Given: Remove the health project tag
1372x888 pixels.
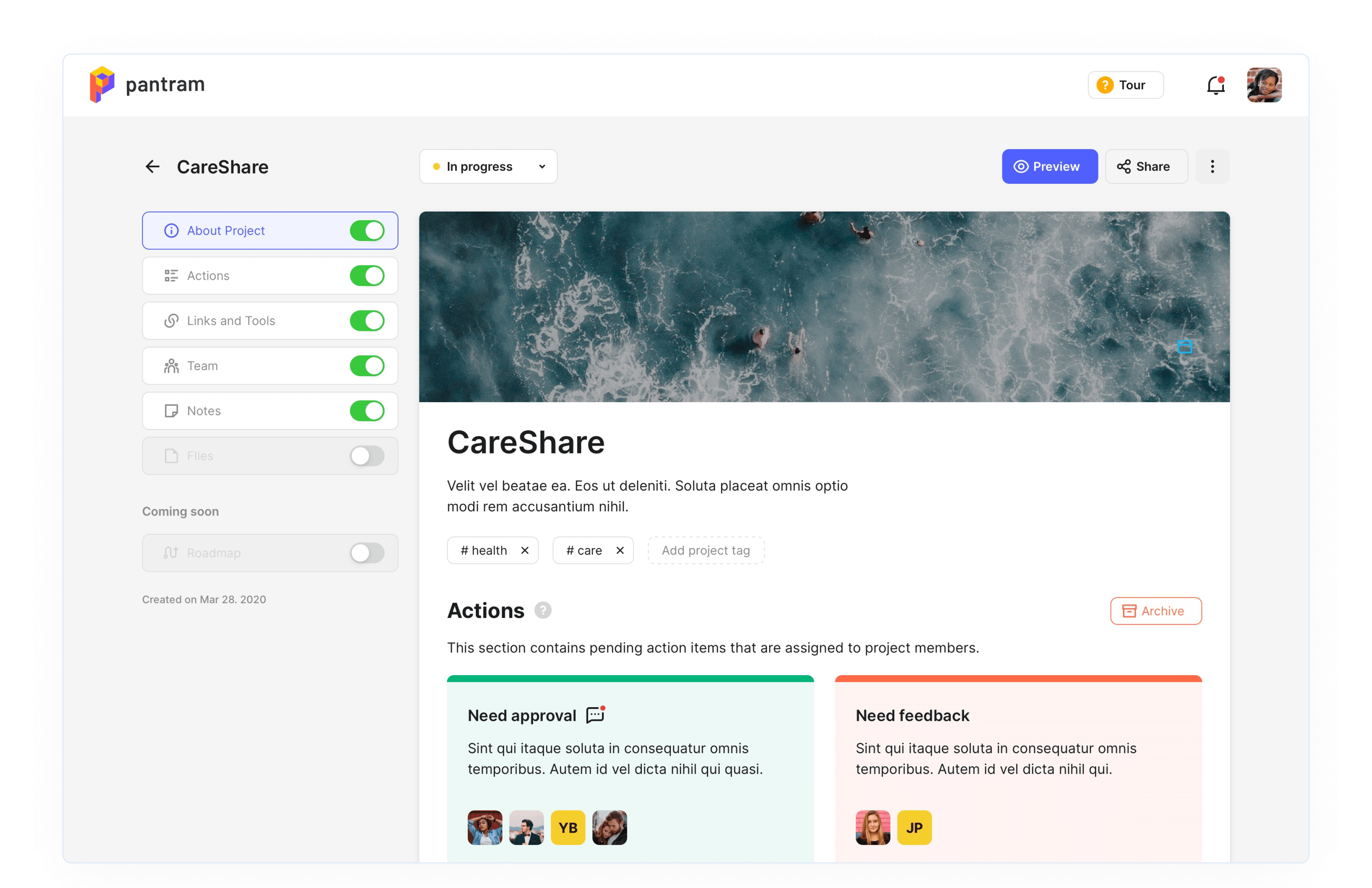Looking at the screenshot, I should 525,550.
